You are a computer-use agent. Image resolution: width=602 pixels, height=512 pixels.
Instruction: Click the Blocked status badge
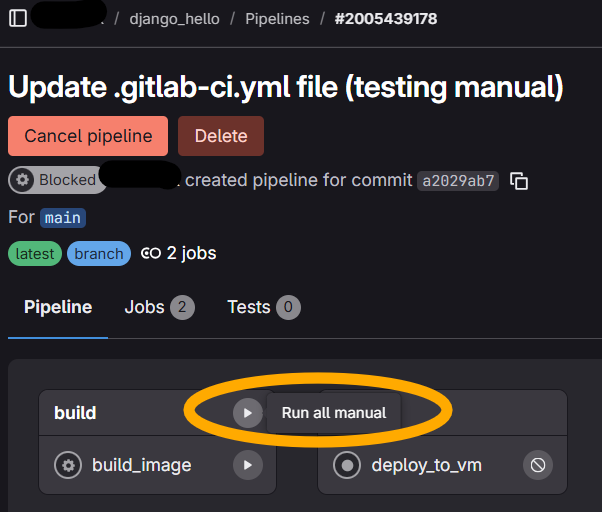[x=56, y=181]
